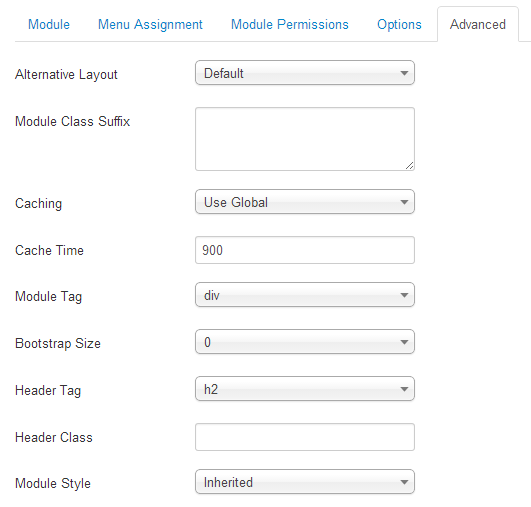
Task: Click the Advanced tab
Action: 477,24
